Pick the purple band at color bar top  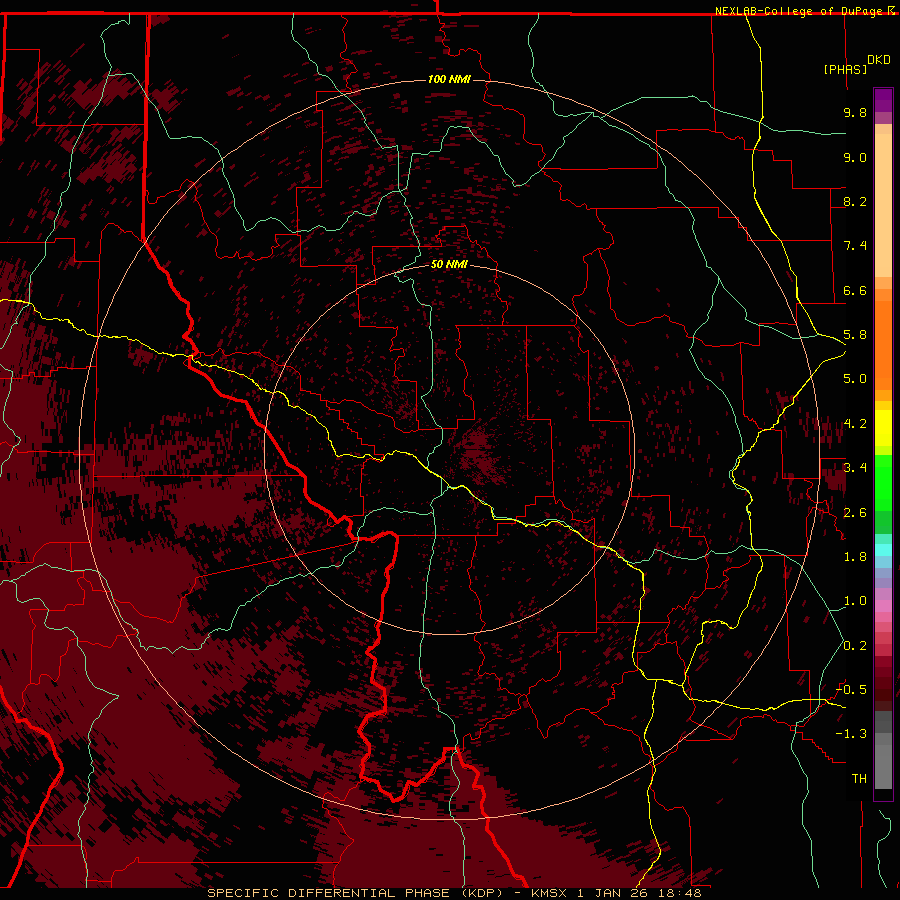click(883, 100)
